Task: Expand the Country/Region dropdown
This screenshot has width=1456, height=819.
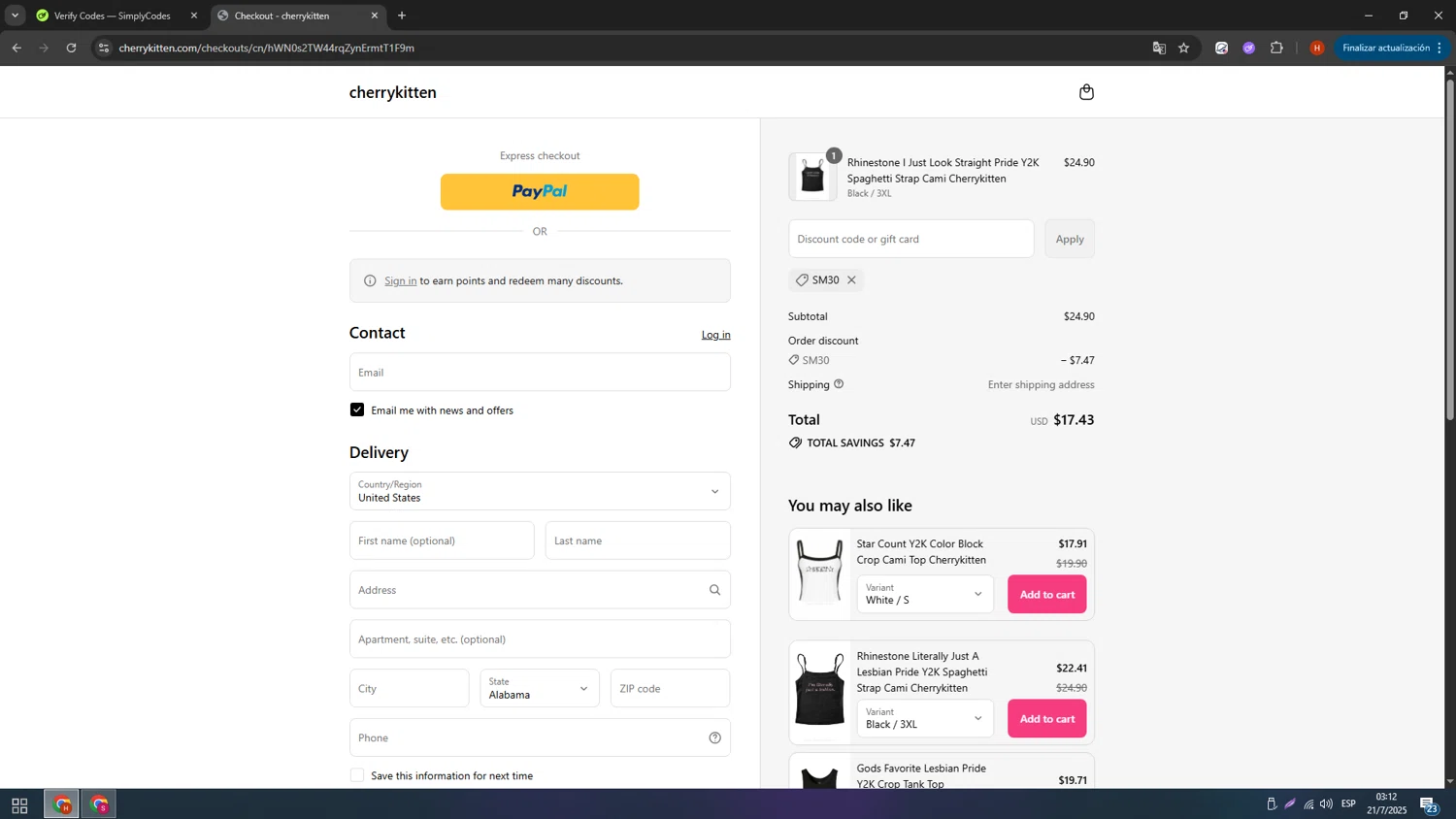Action: point(540,491)
